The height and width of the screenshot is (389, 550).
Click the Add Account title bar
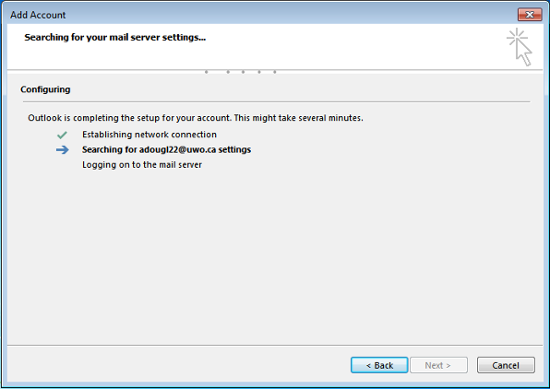[x=260, y=15]
